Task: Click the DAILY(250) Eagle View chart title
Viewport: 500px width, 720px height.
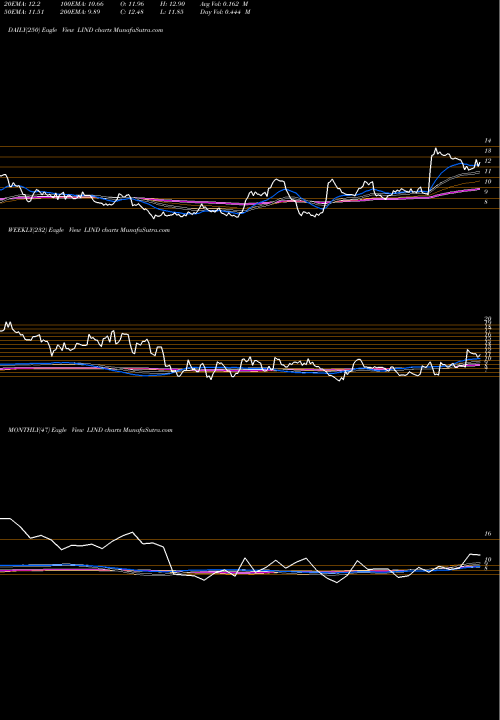Action: [85, 30]
